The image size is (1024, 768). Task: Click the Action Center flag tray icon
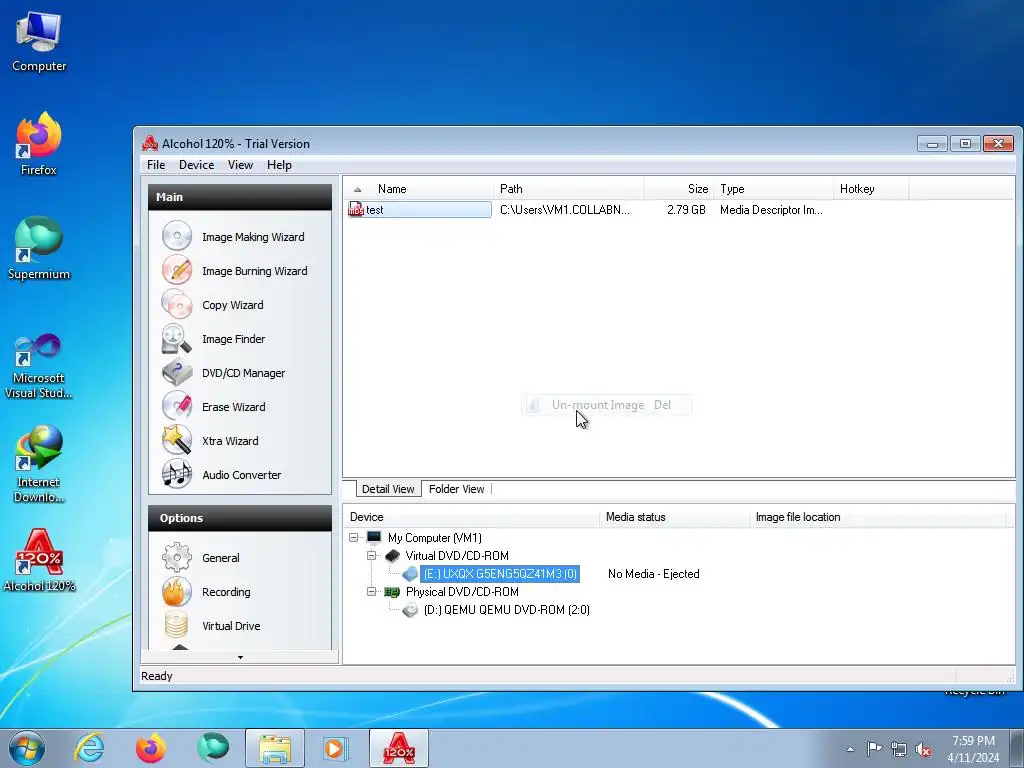874,749
